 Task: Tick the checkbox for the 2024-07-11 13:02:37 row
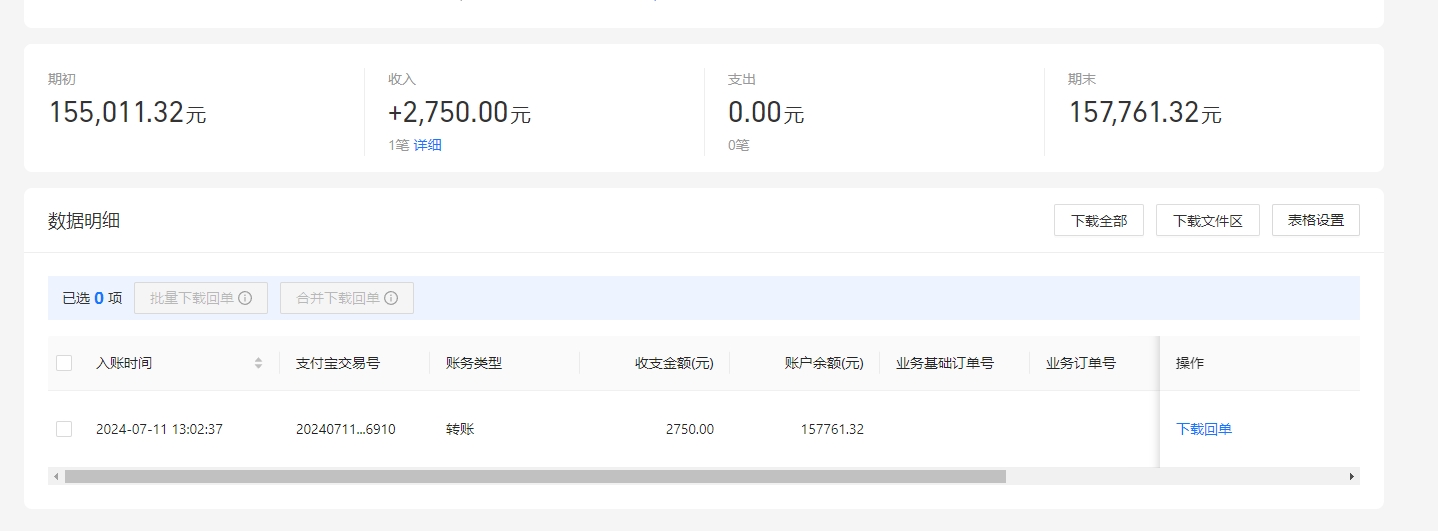tap(64, 429)
